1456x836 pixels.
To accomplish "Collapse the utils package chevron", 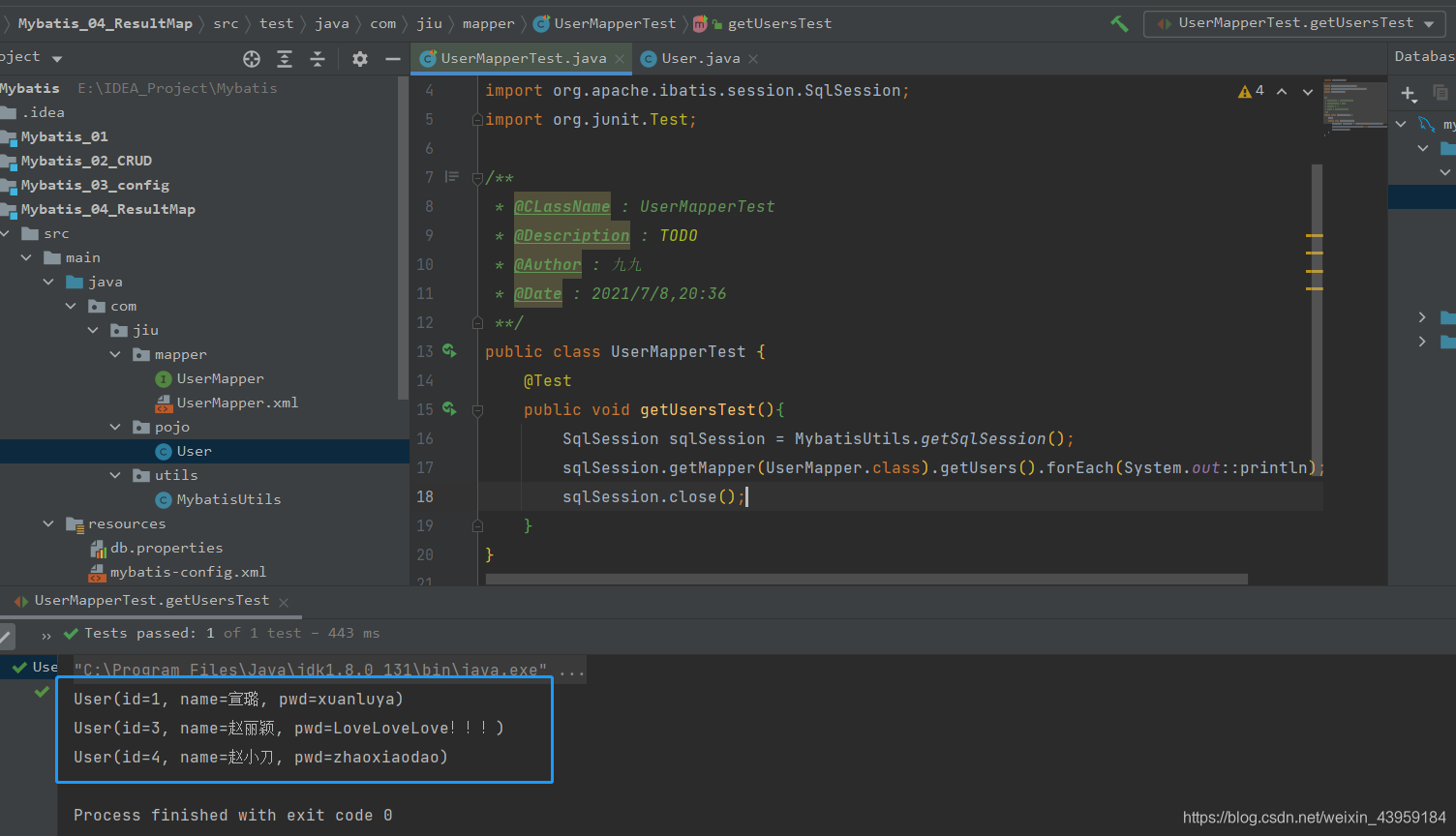I will pyautogui.click(x=115, y=475).
